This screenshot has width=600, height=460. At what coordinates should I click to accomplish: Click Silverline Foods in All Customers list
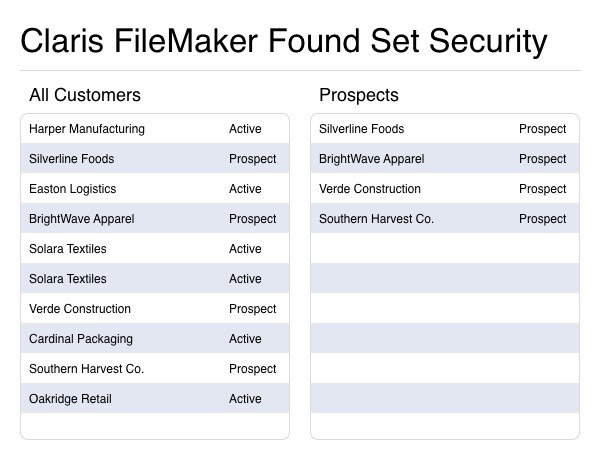click(72, 159)
